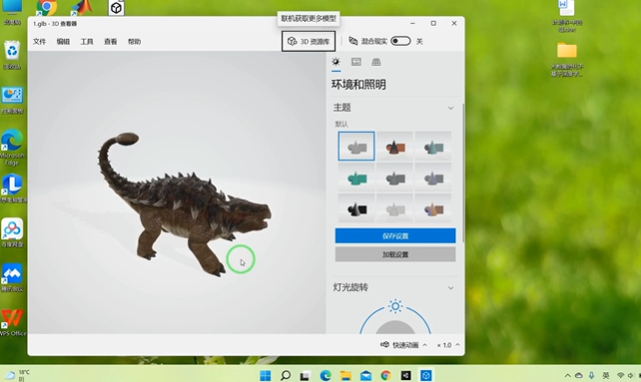
Task: Show hidden system tray icons
Action: pos(567,375)
